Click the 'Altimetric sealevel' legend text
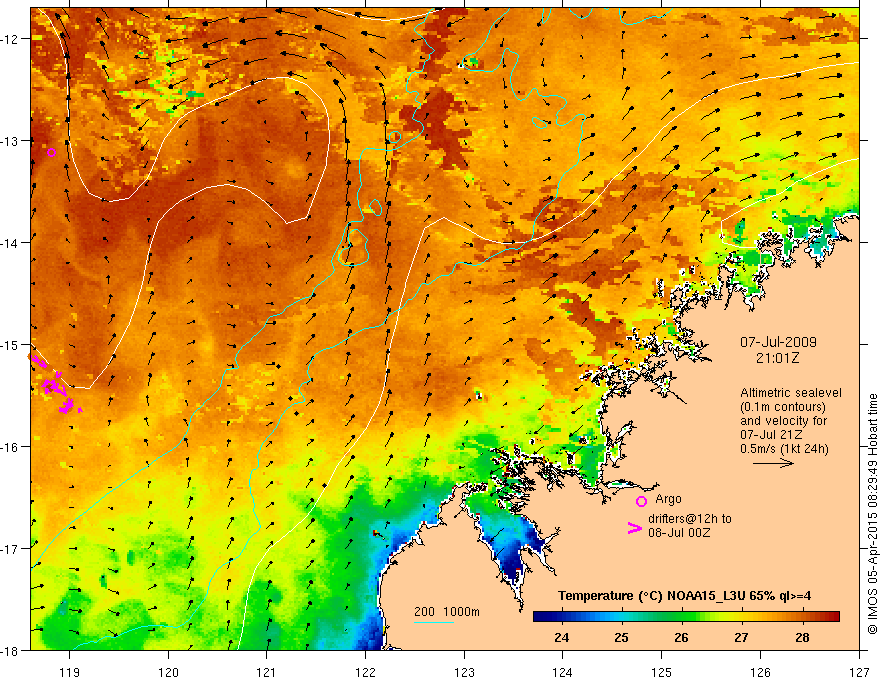Screen dimensions: 880x680 pyautogui.click(x=790, y=393)
